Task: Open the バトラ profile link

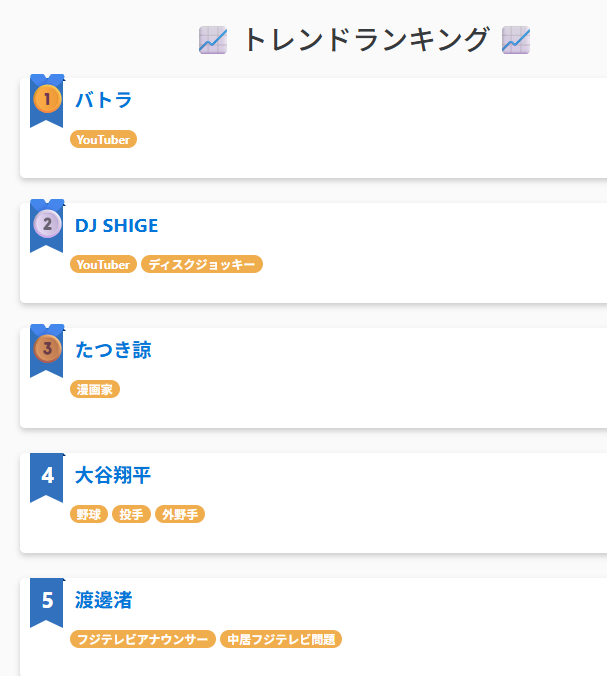Action: [x=103, y=100]
